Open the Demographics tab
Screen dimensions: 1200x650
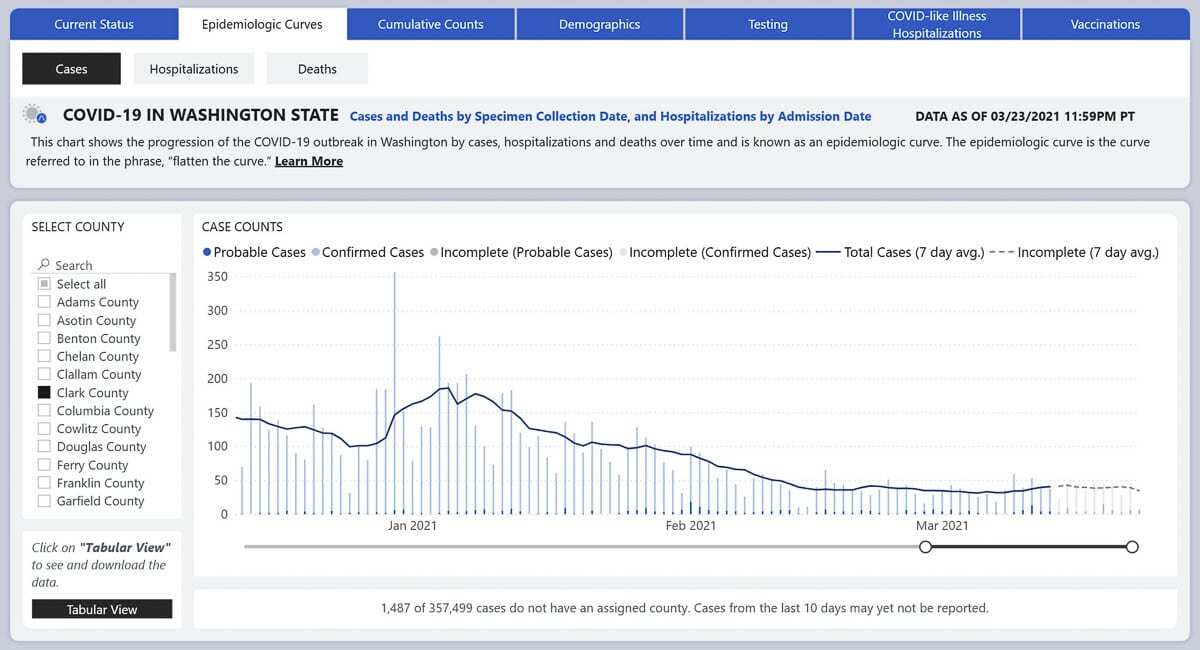pos(600,24)
